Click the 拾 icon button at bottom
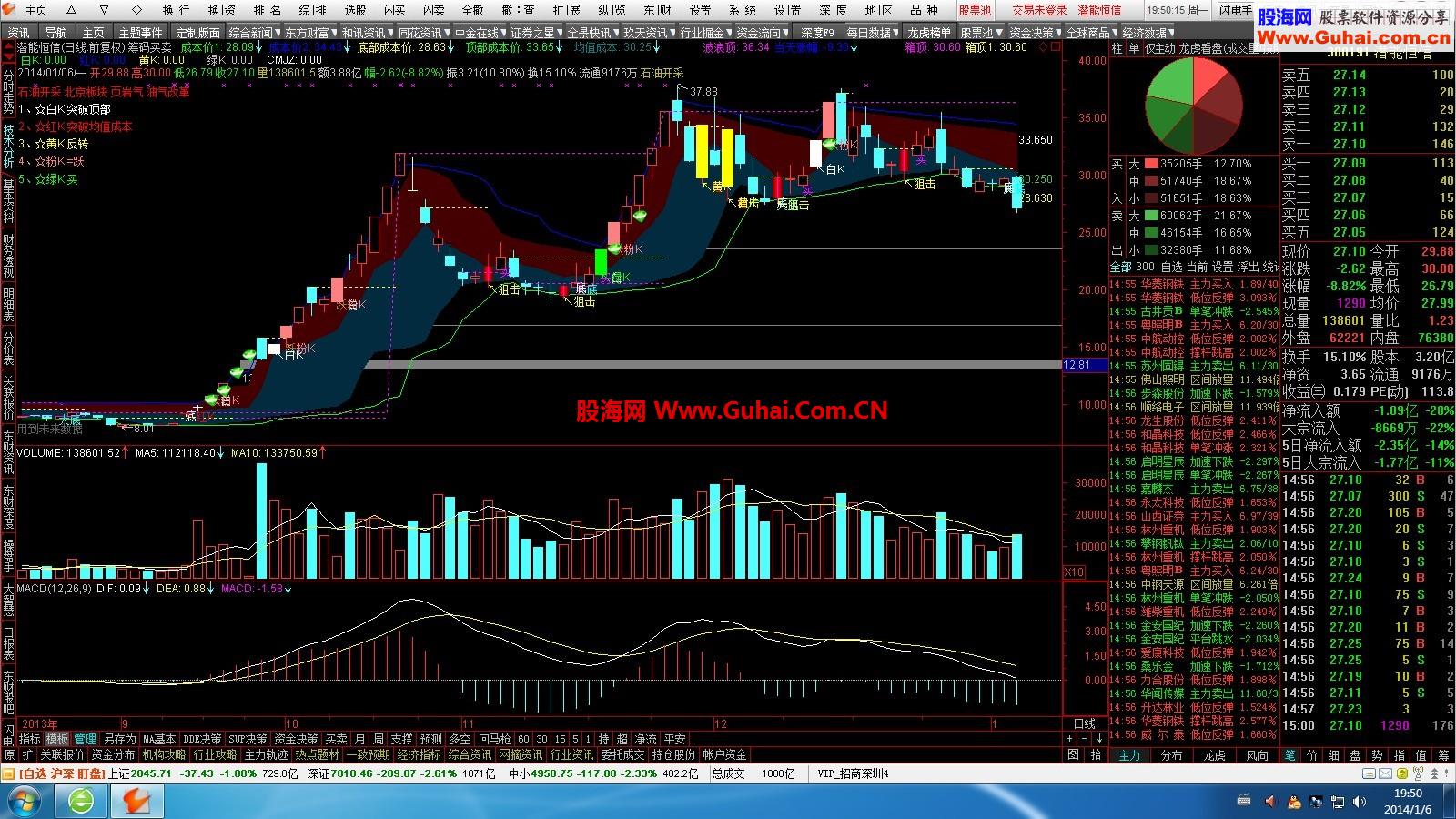Screen dimensions: 1456x819 click(1097, 754)
